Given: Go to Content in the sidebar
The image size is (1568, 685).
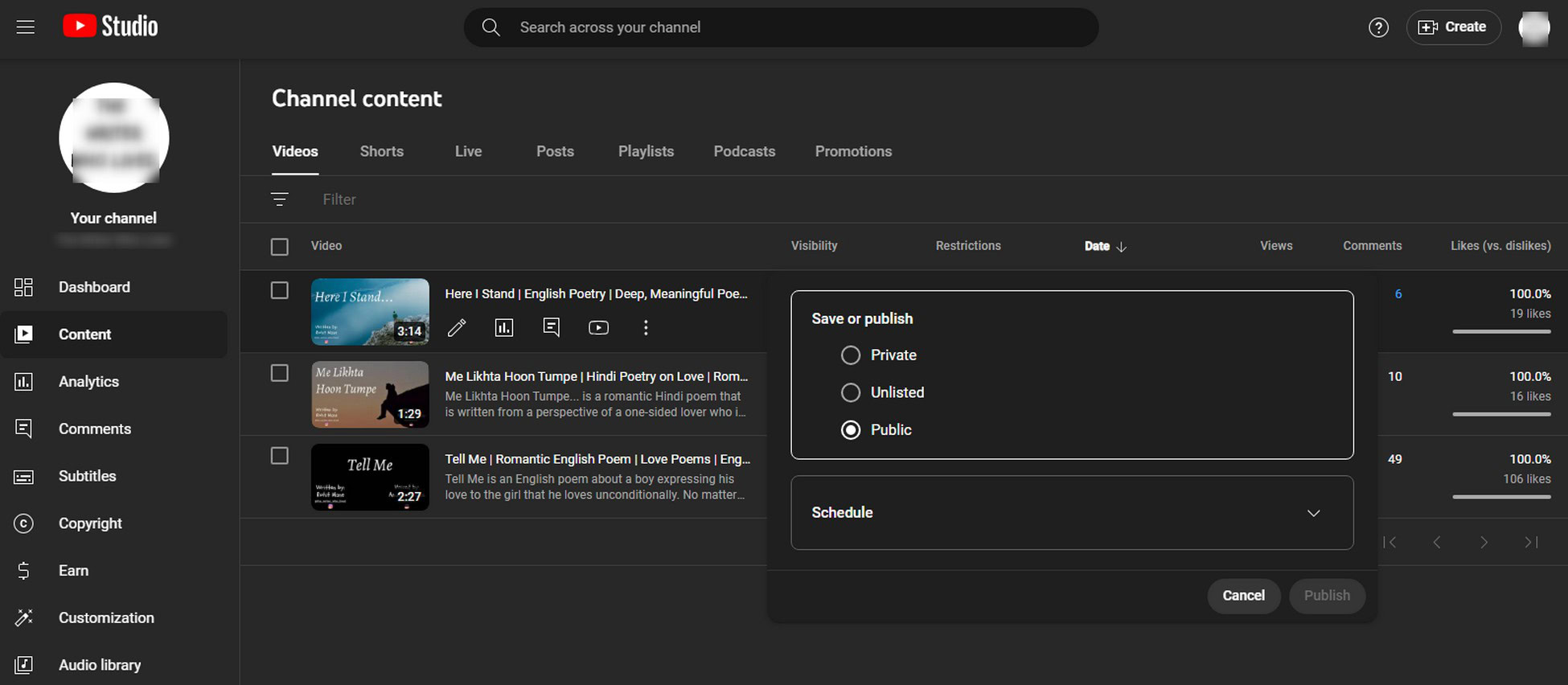Looking at the screenshot, I should [113, 334].
